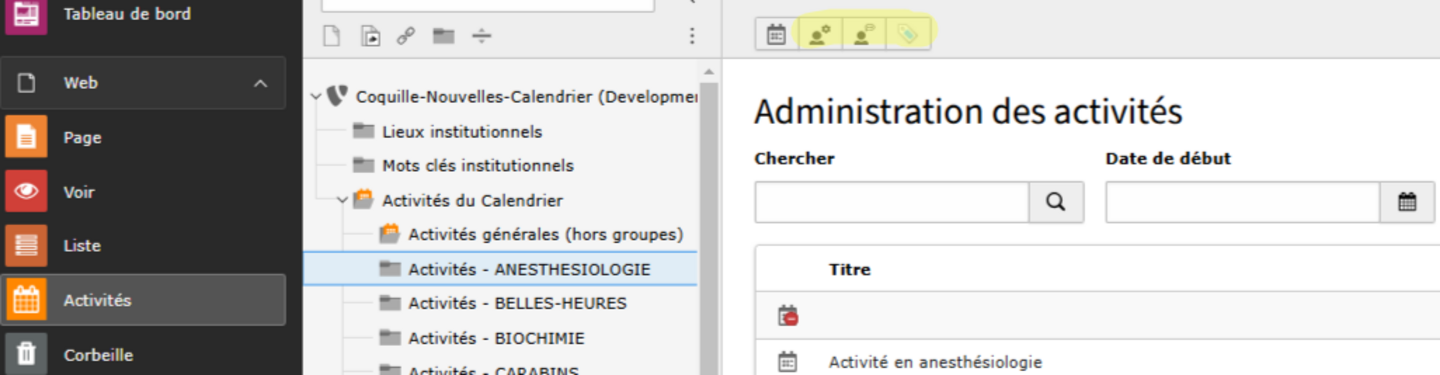
Task: Focus the page tree filter field
Action: pos(488,4)
